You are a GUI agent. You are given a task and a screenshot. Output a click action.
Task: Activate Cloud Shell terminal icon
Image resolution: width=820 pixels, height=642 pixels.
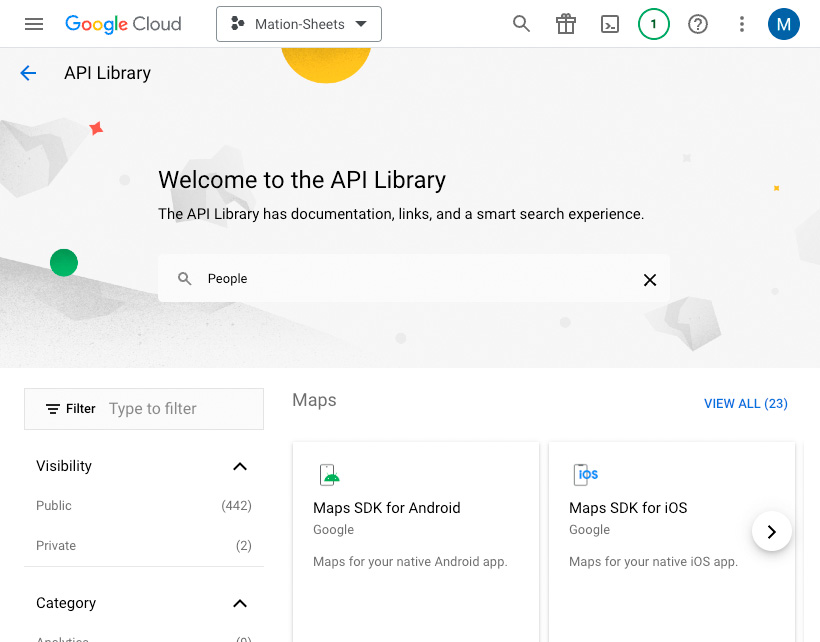[x=610, y=24]
